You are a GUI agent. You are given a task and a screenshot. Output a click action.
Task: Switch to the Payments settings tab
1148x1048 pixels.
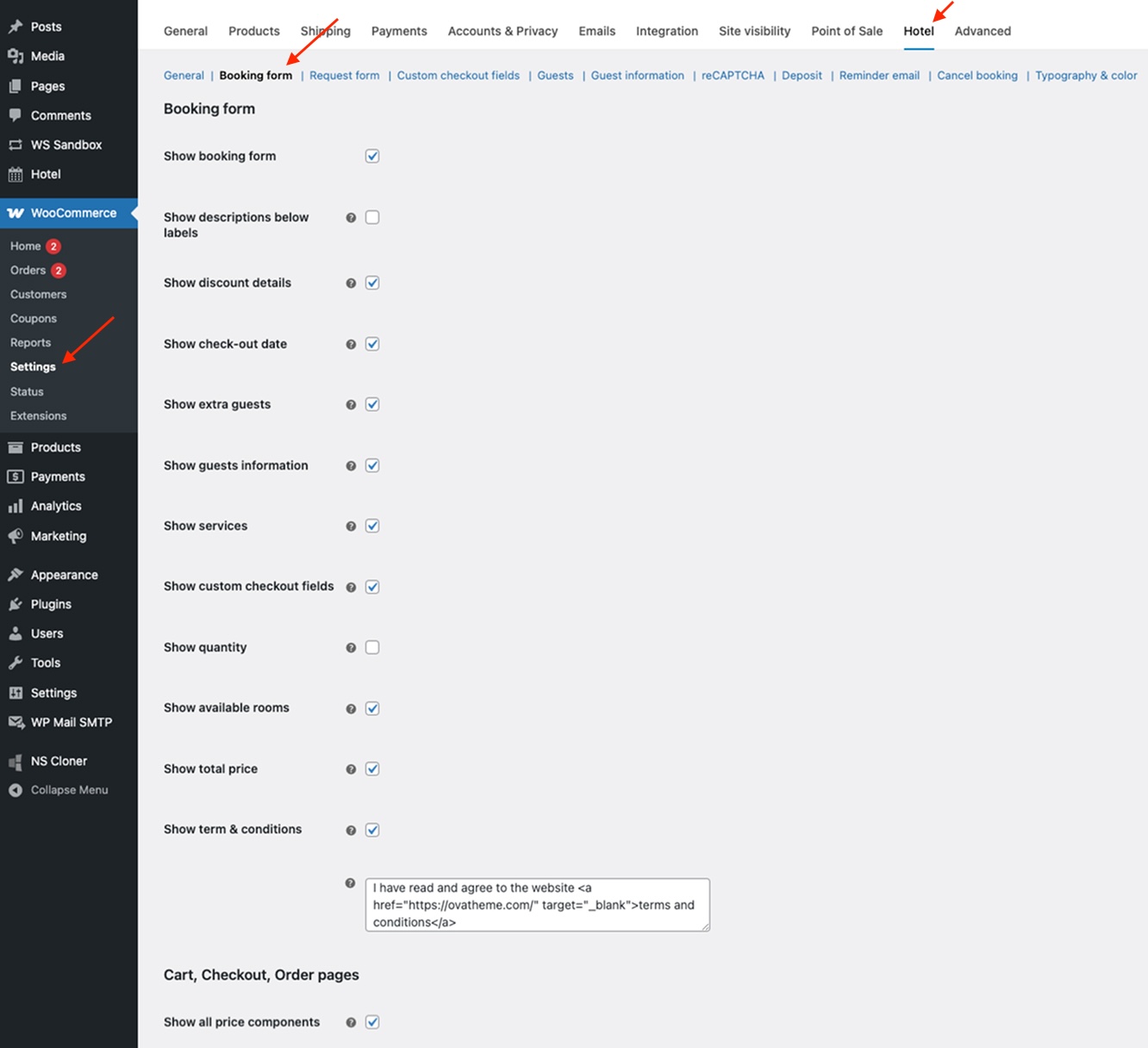coord(398,31)
